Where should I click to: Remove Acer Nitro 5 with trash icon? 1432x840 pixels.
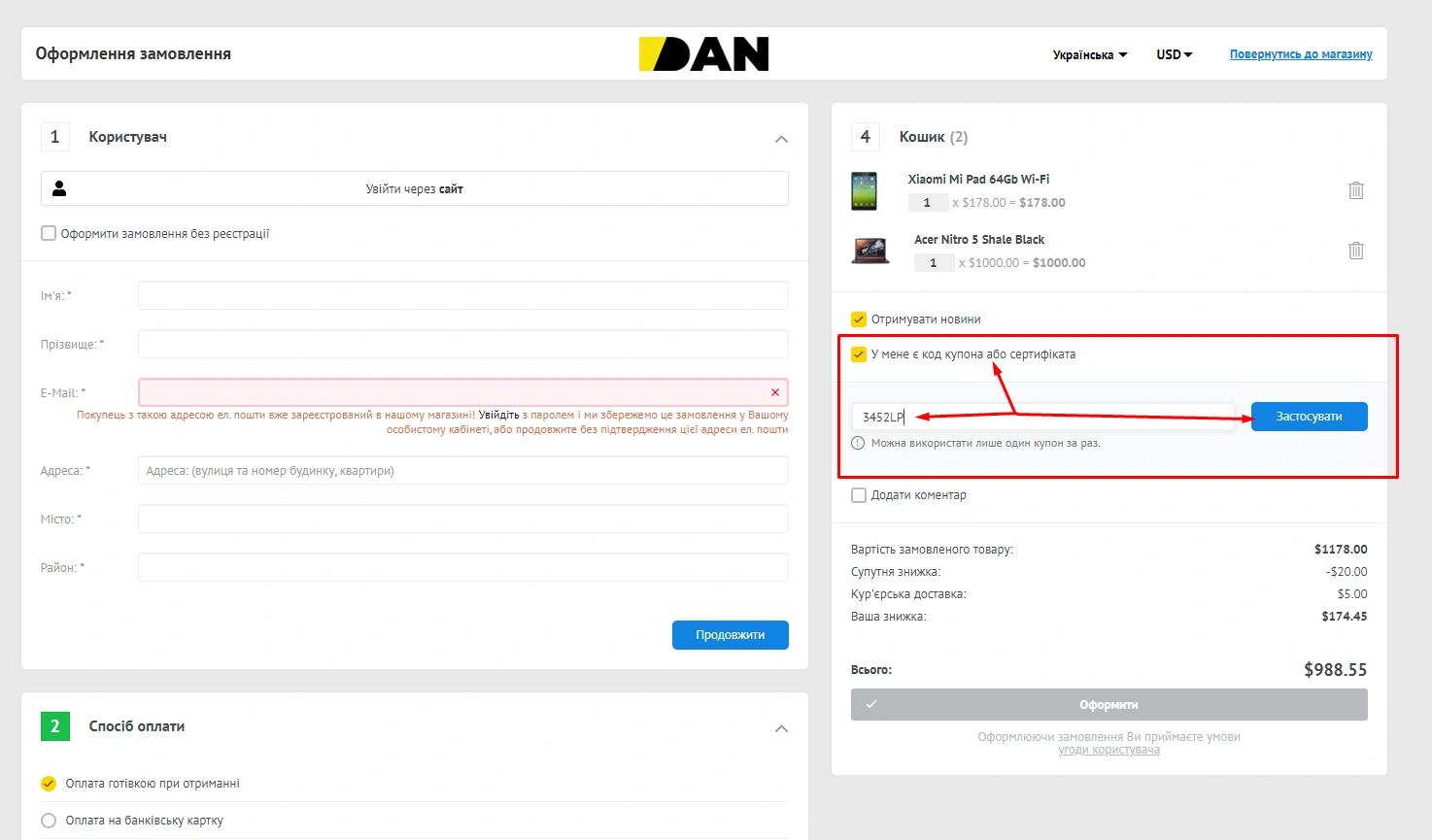[1355, 251]
